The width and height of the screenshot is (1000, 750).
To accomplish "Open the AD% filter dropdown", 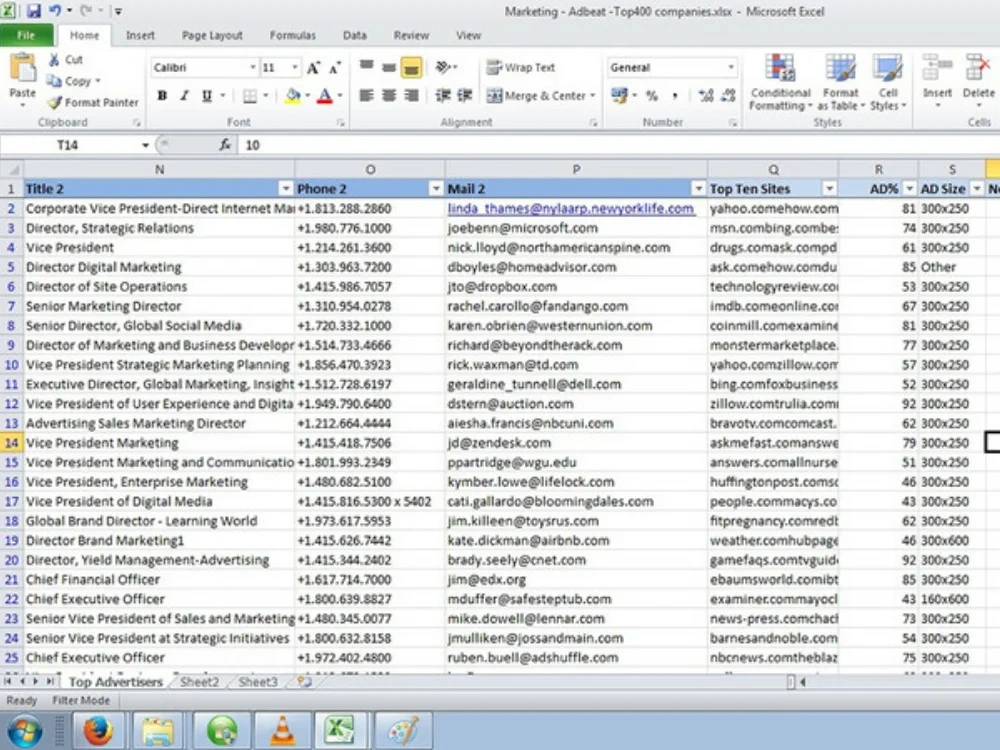I will pos(909,189).
